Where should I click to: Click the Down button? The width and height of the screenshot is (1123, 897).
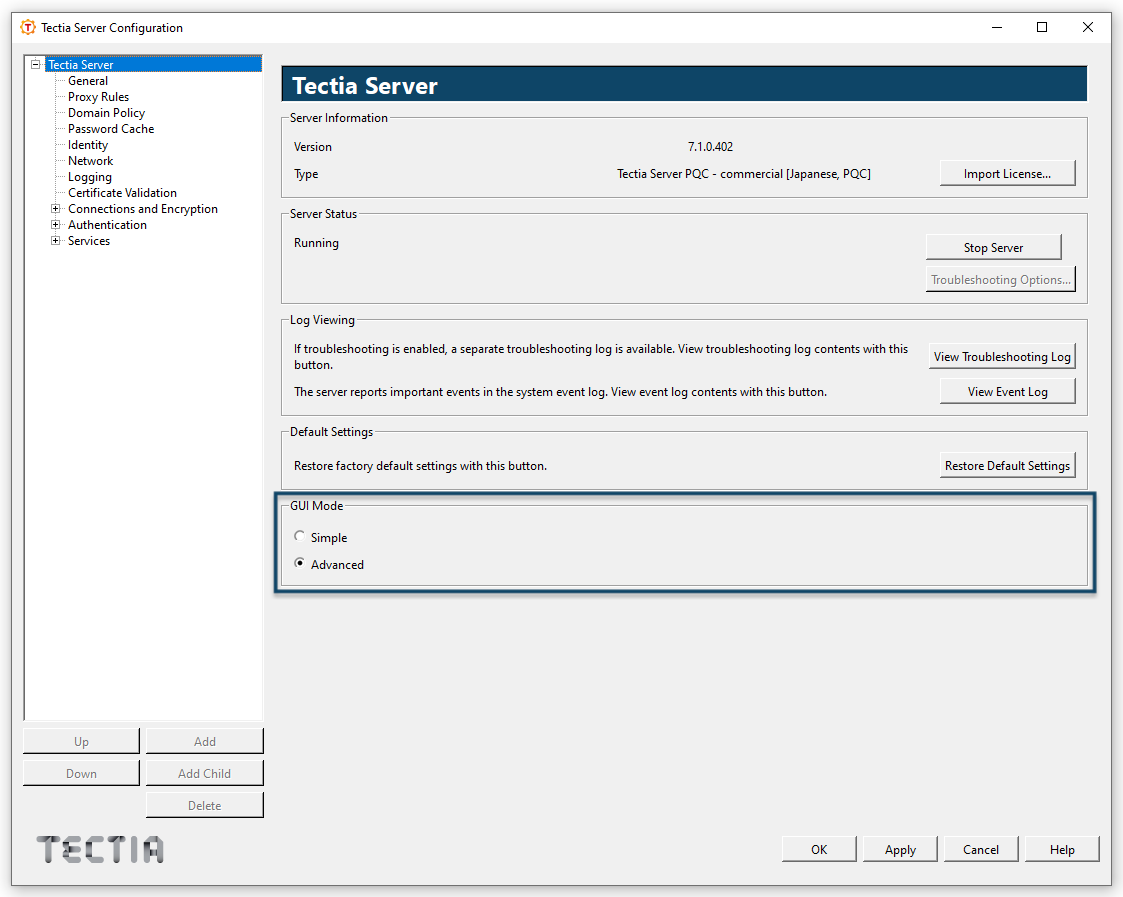[82, 773]
